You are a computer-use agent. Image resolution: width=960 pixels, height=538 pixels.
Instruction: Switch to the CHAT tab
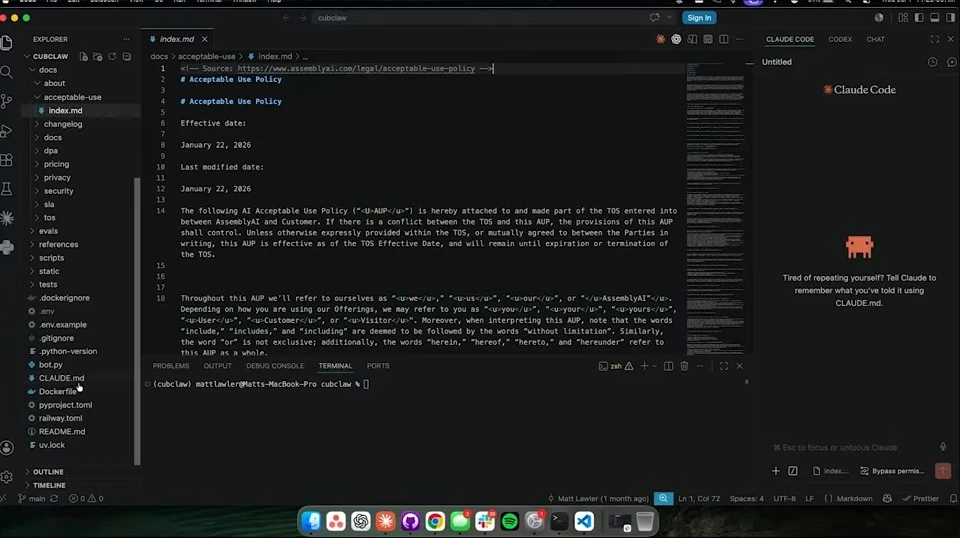[876, 39]
